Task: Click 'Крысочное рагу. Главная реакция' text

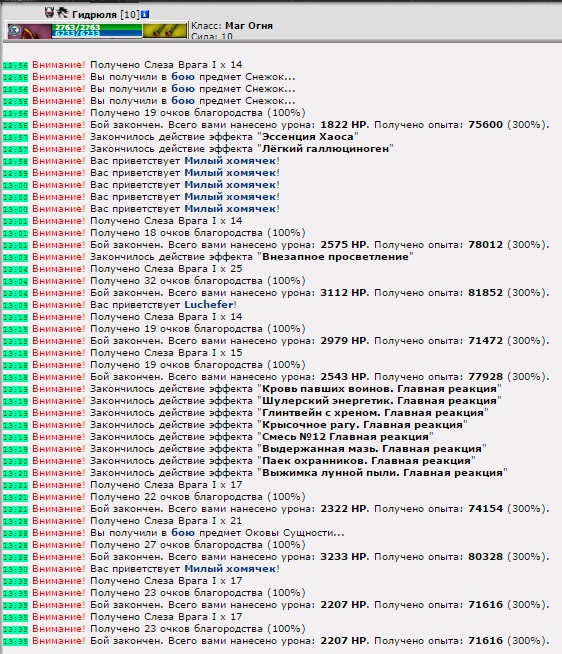Action: tap(362, 425)
